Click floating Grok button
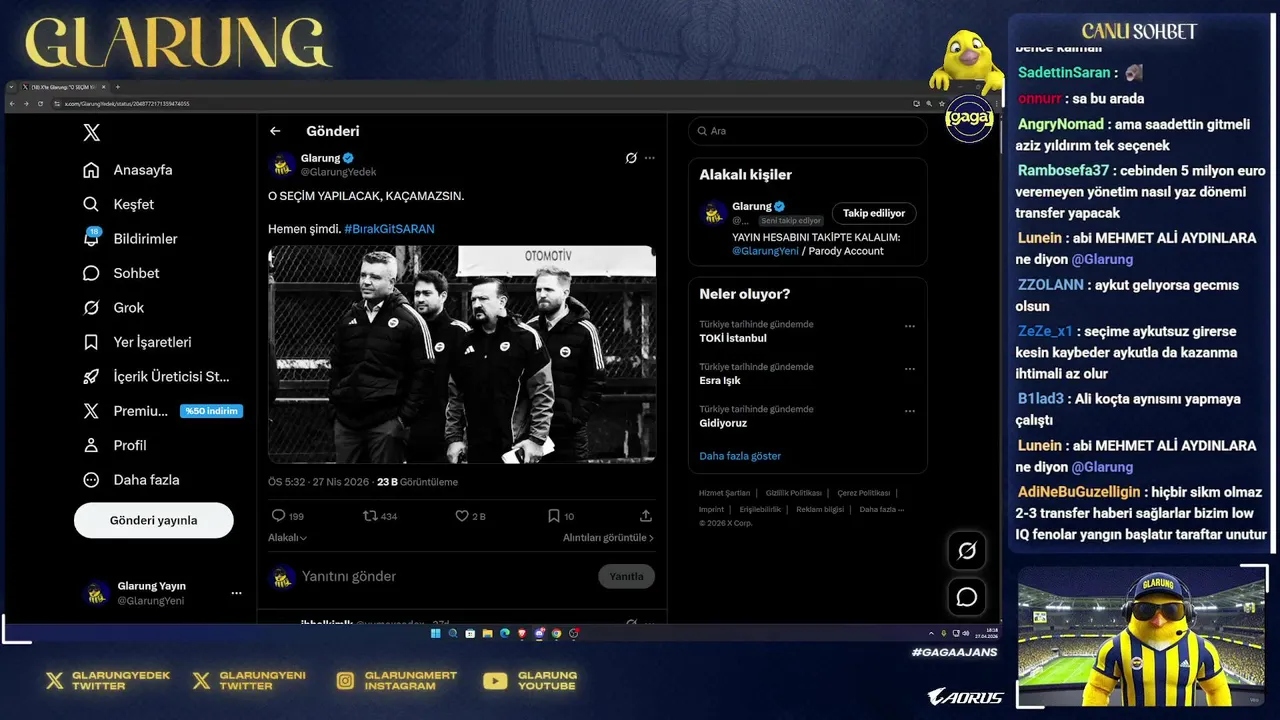The height and width of the screenshot is (720, 1280). point(967,551)
